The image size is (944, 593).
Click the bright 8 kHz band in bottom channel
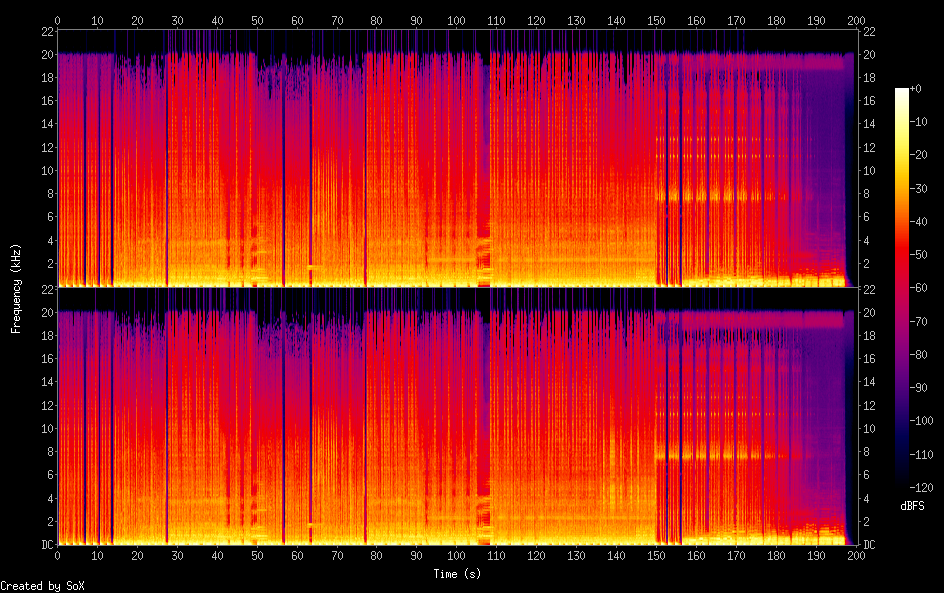click(720, 455)
